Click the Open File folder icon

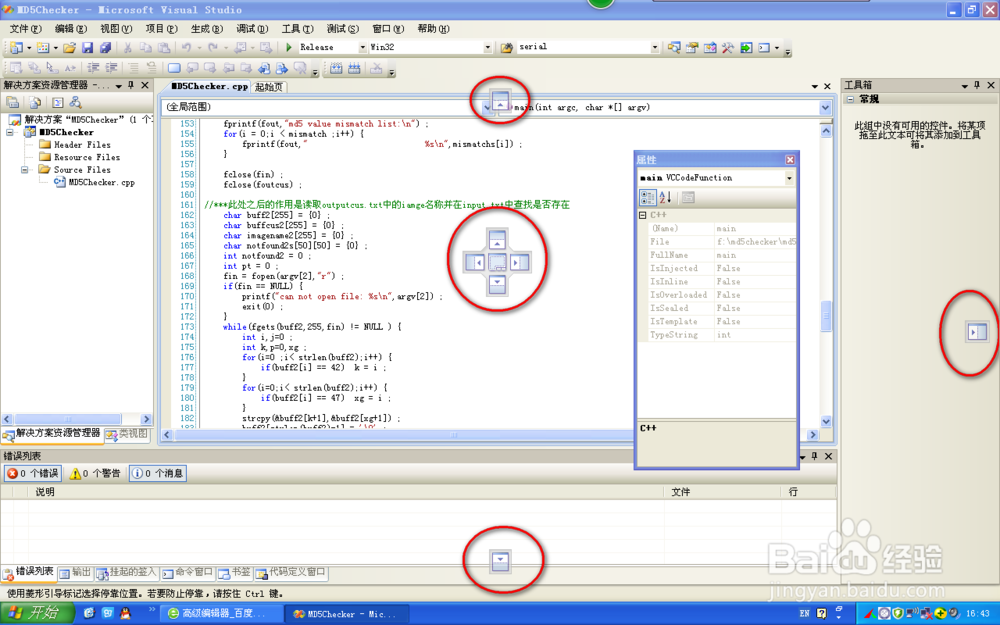[x=70, y=47]
